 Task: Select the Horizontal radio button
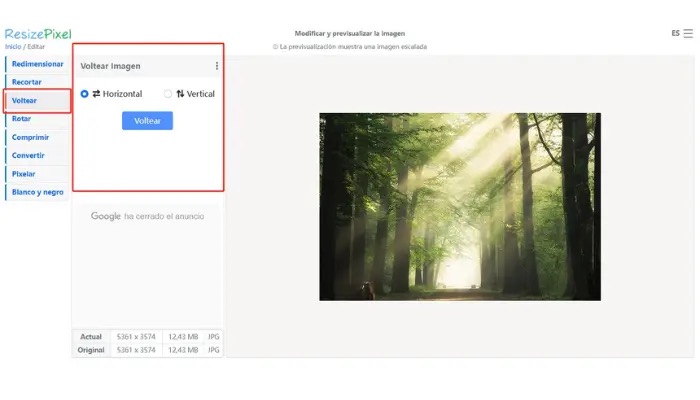coord(84,94)
